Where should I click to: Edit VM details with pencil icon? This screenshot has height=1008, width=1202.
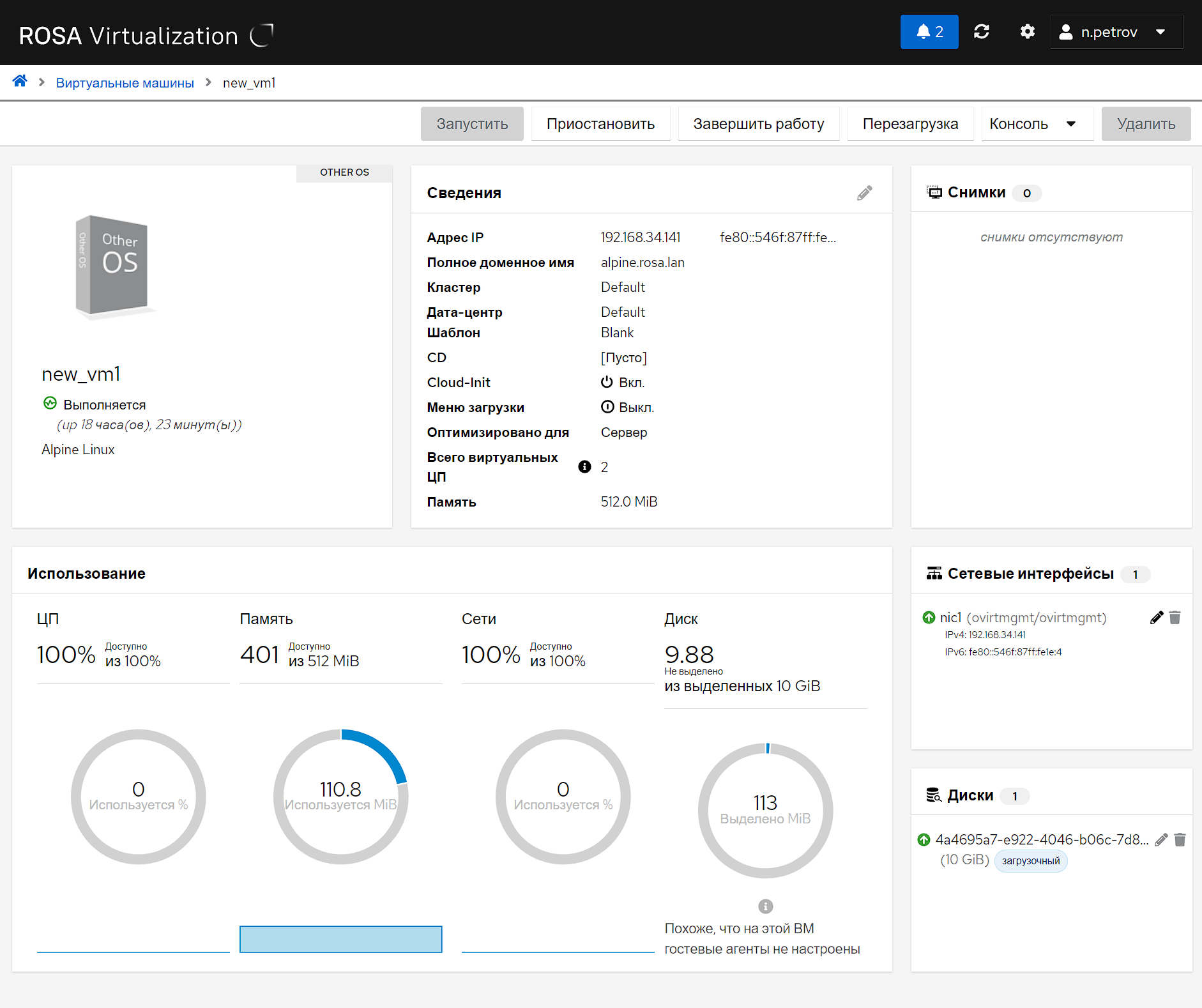pos(864,193)
